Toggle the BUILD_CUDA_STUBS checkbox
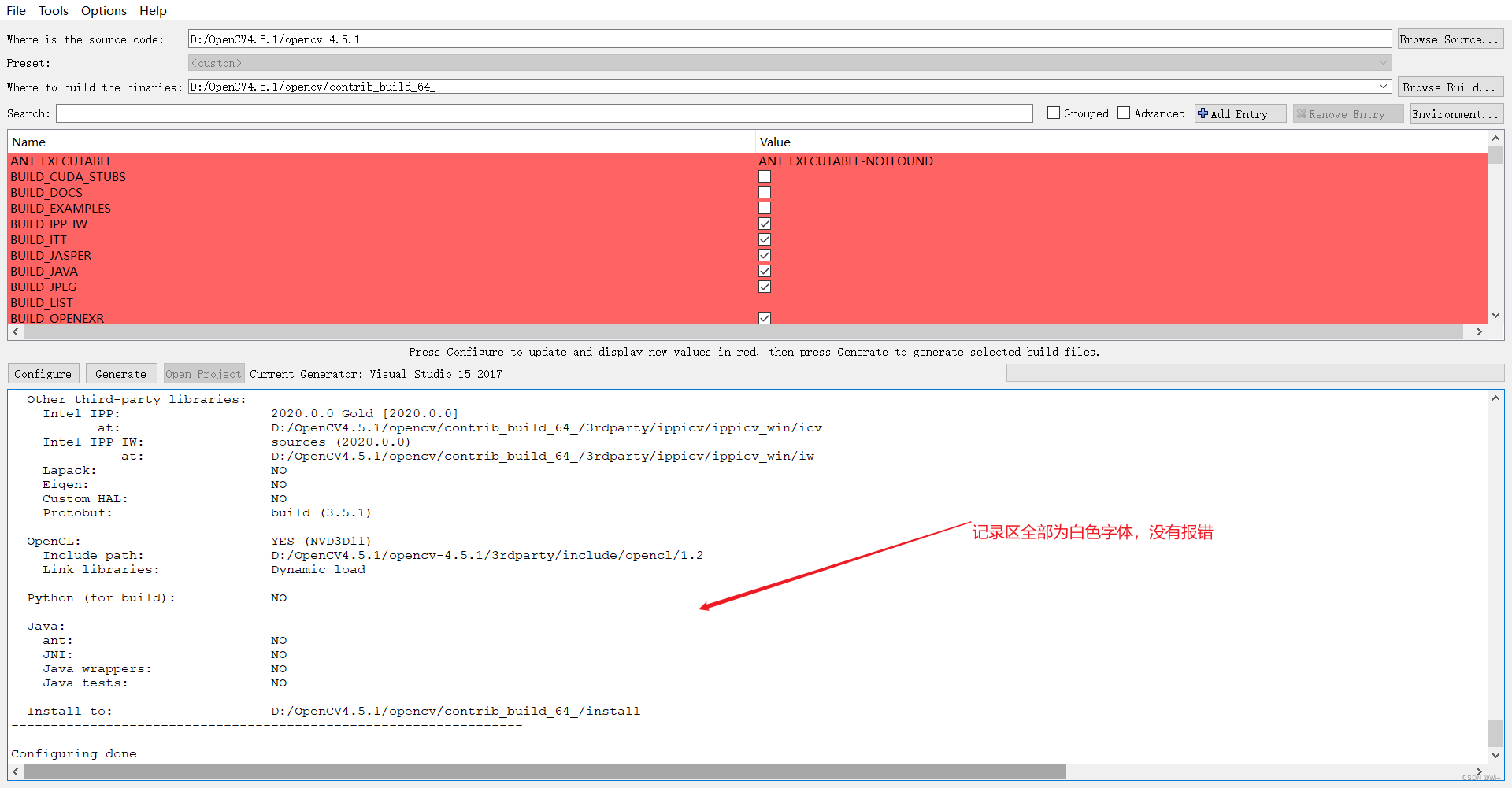 click(x=765, y=176)
